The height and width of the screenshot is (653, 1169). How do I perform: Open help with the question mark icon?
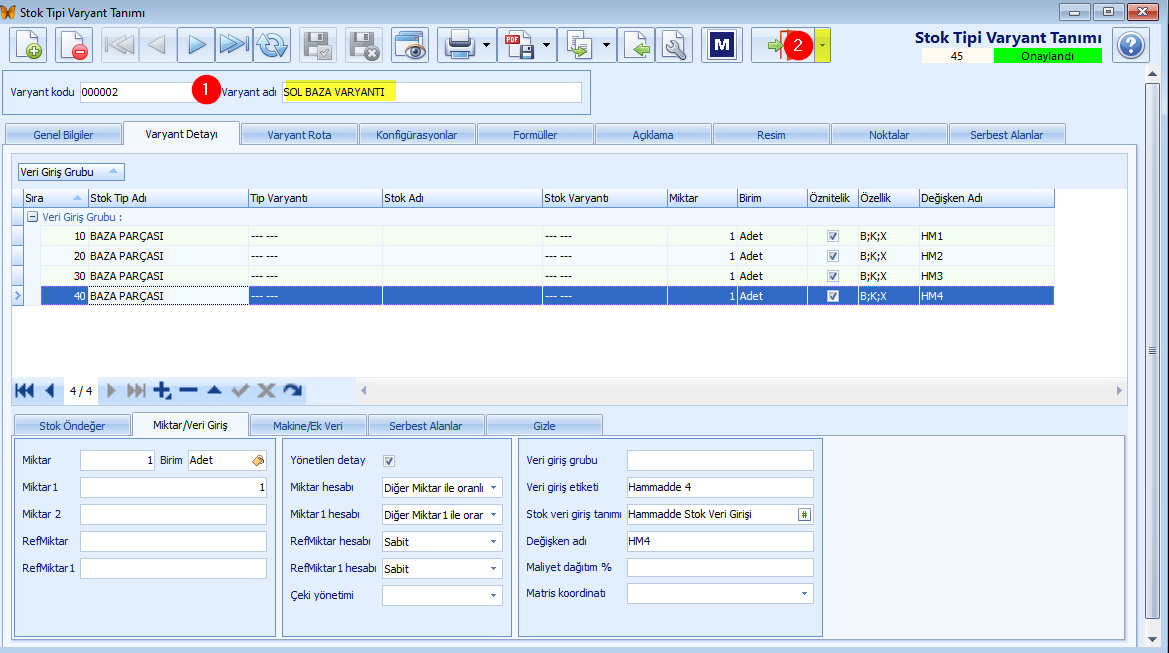point(1130,45)
